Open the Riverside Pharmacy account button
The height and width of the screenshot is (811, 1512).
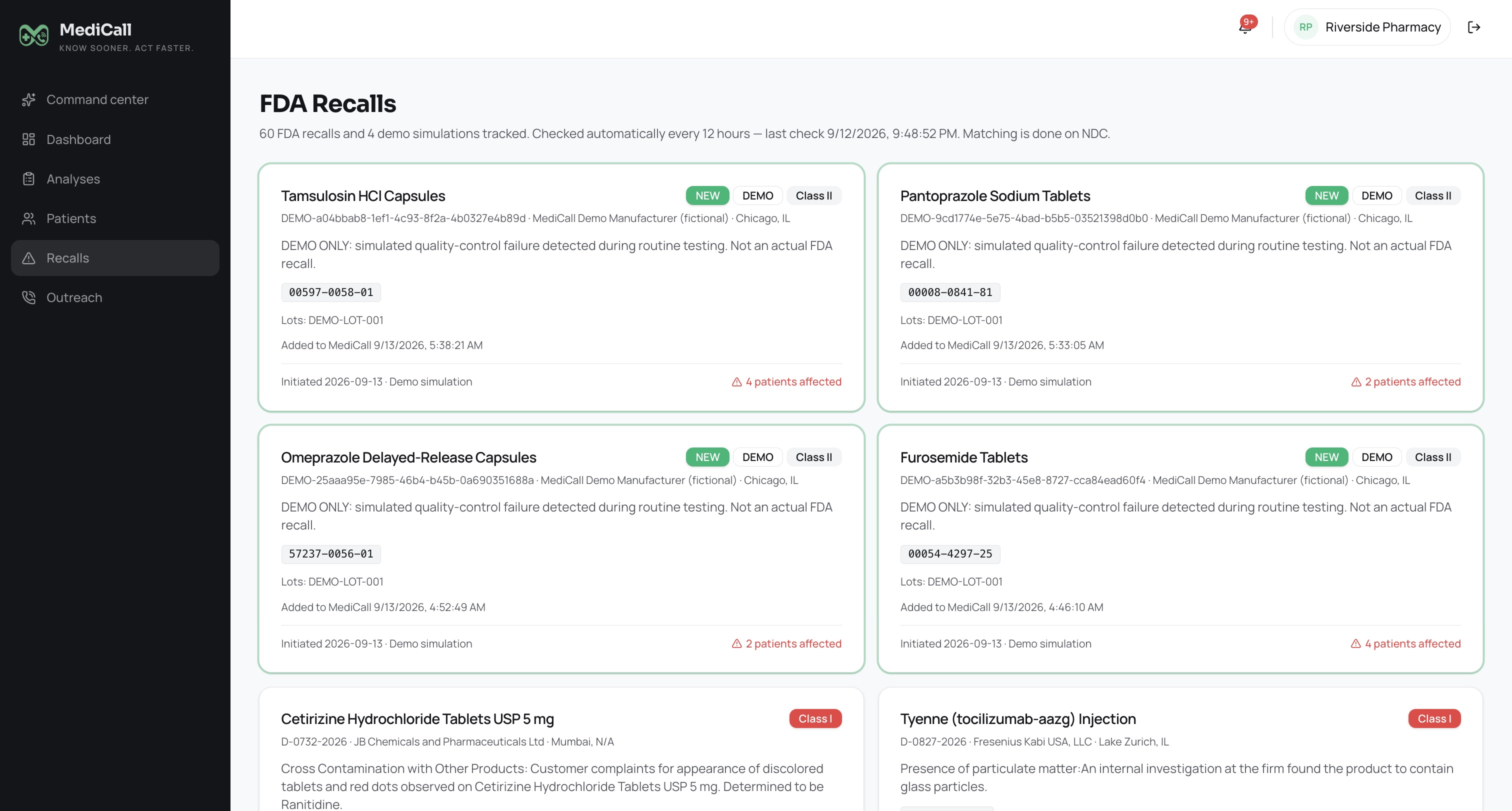click(x=1367, y=27)
